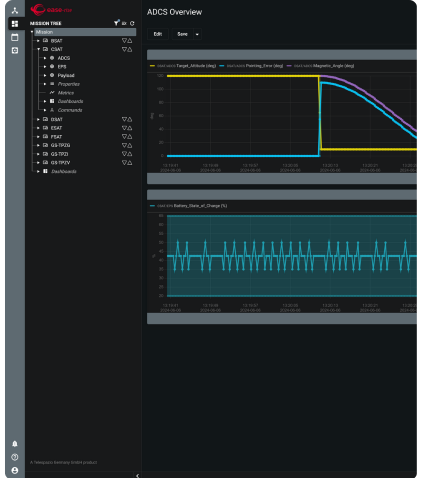This screenshot has height=478, width=421.
Task: Open the mission hierarchy icon in the sidebar
Action: click(x=15, y=10)
